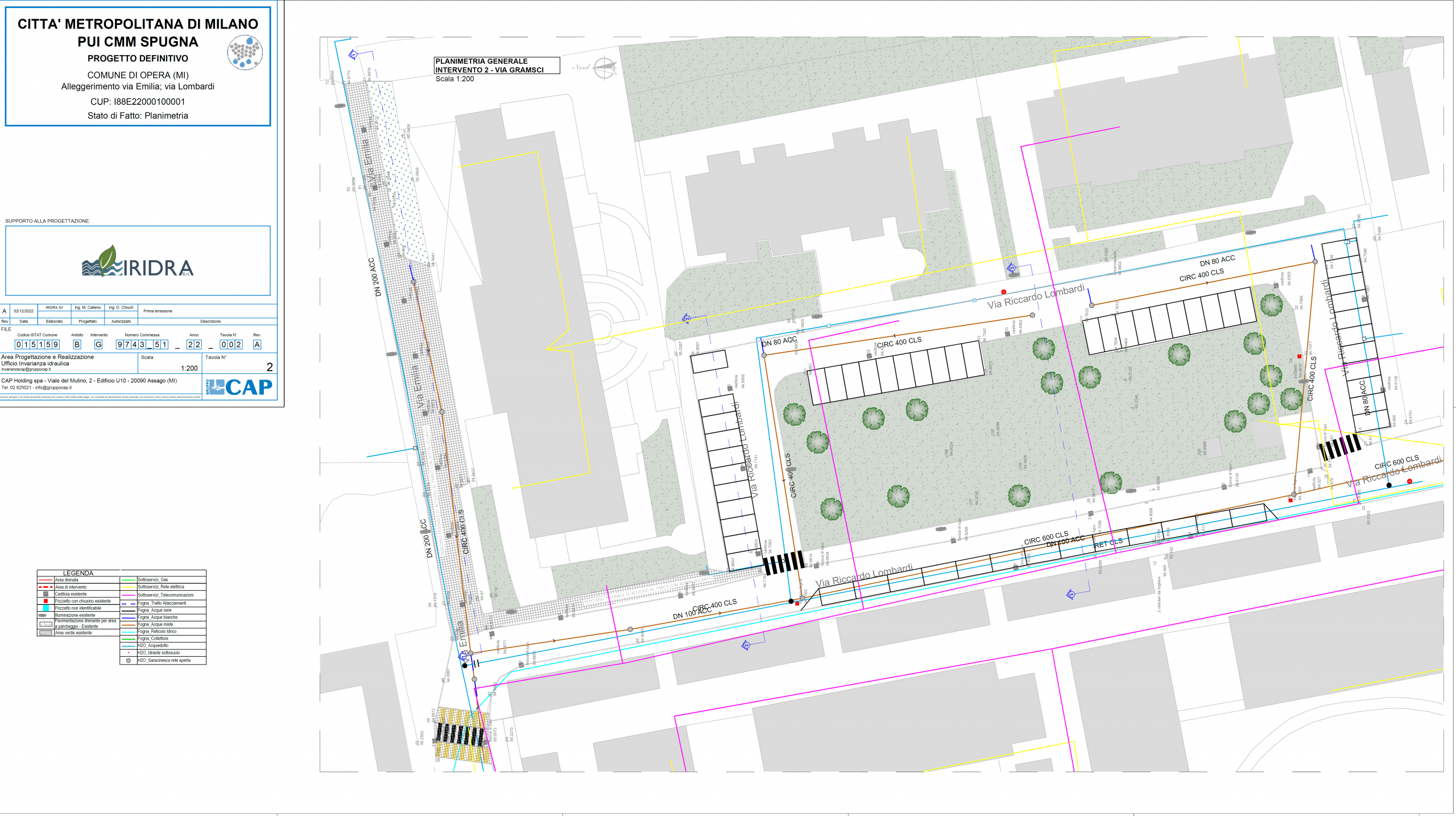Click the Intervento code box G
Screen dimensions: 1456x816
(98, 345)
